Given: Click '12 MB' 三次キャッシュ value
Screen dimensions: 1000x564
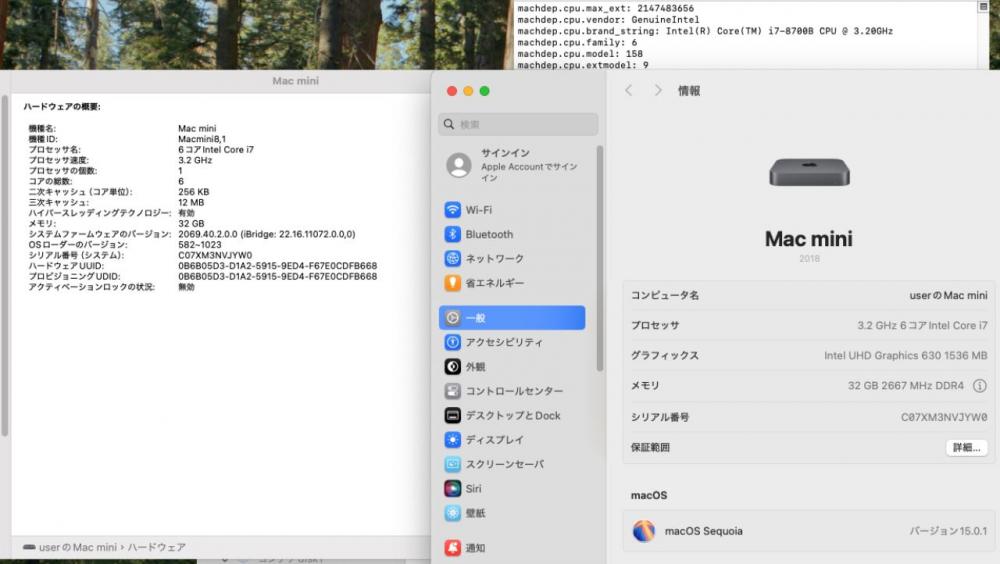Looking at the screenshot, I should click(x=191, y=202).
